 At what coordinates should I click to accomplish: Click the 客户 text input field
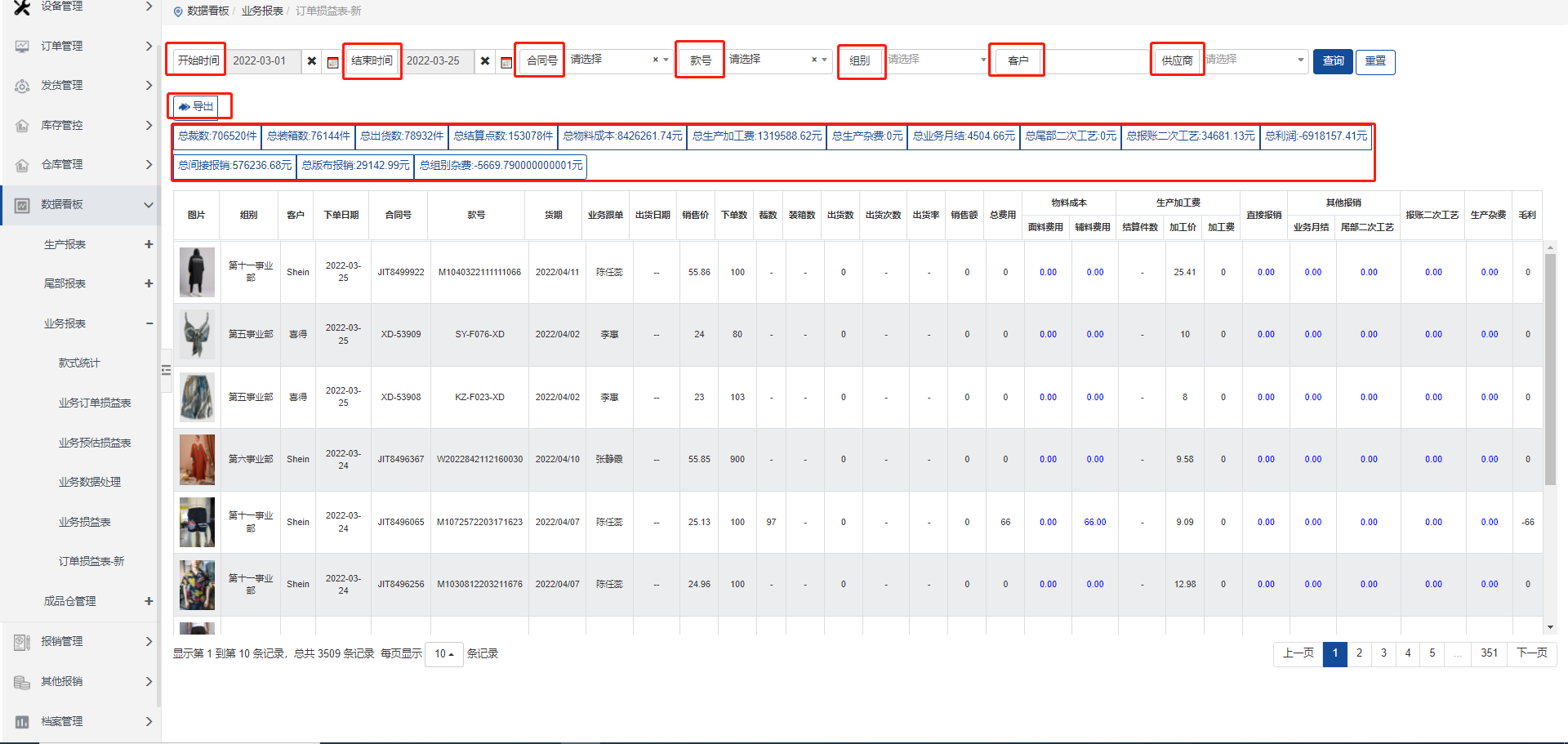[1097, 61]
